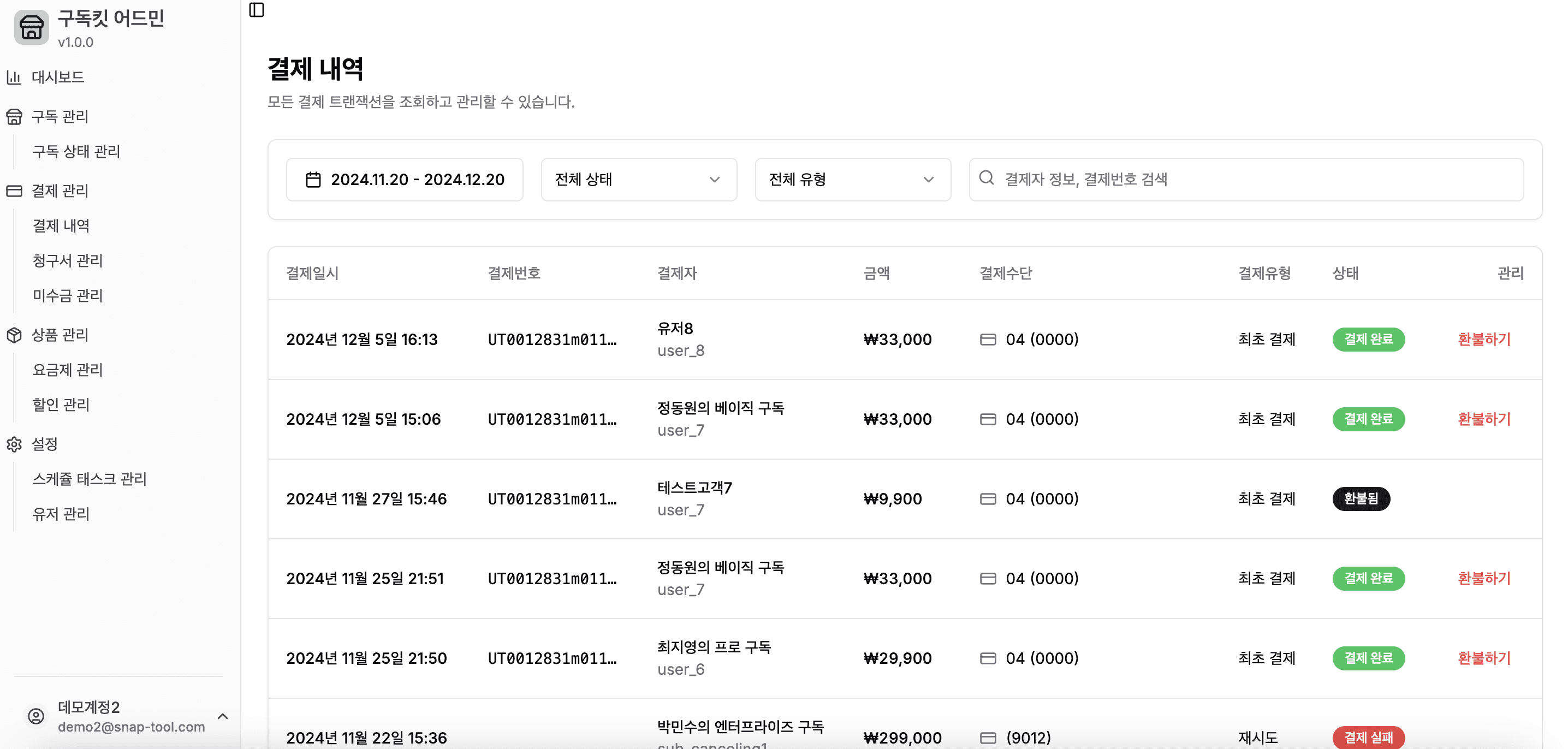
Task: Select the 결제 관리 section label
Action: [60, 191]
